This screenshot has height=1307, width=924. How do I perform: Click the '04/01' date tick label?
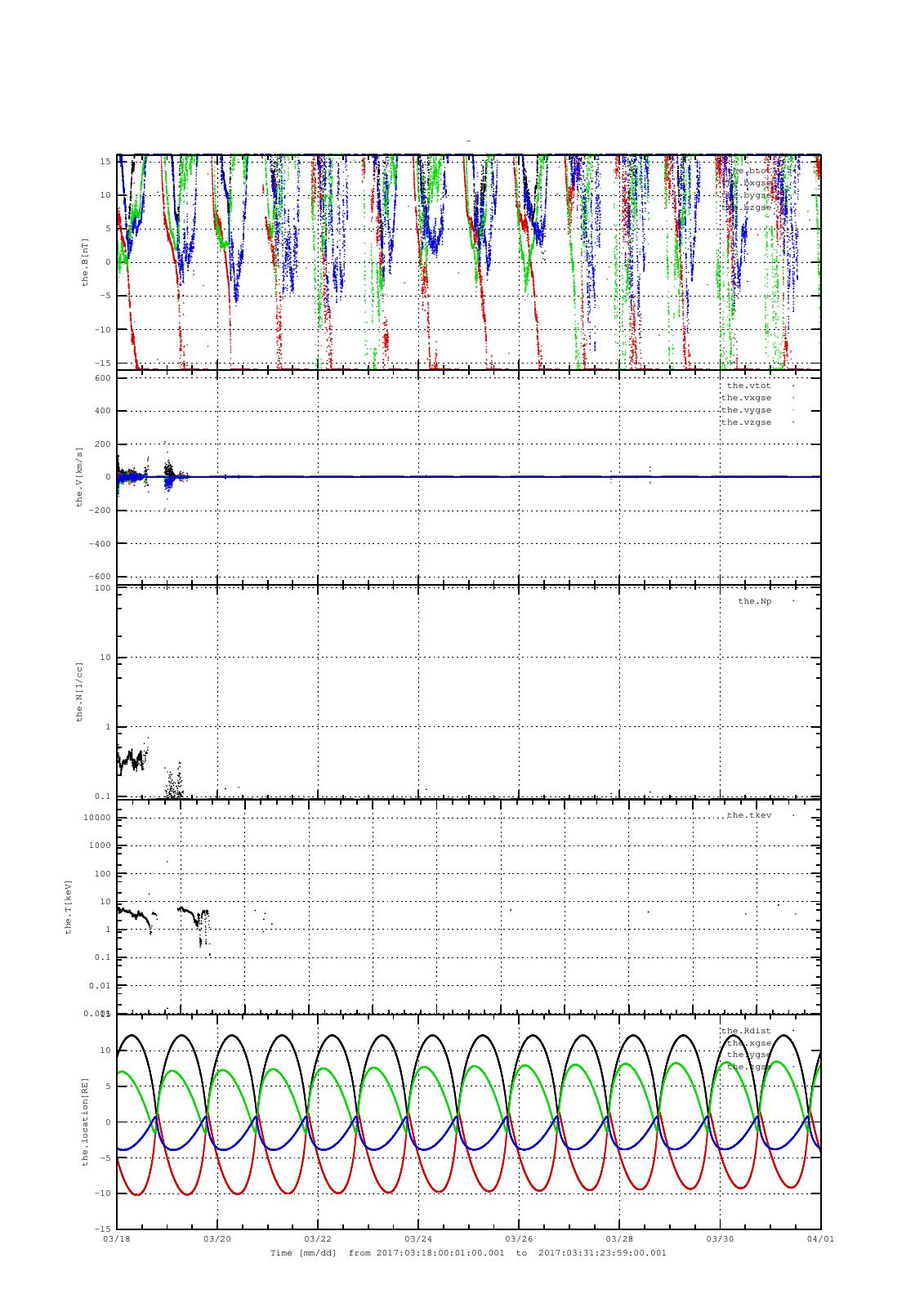click(x=820, y=1239)
